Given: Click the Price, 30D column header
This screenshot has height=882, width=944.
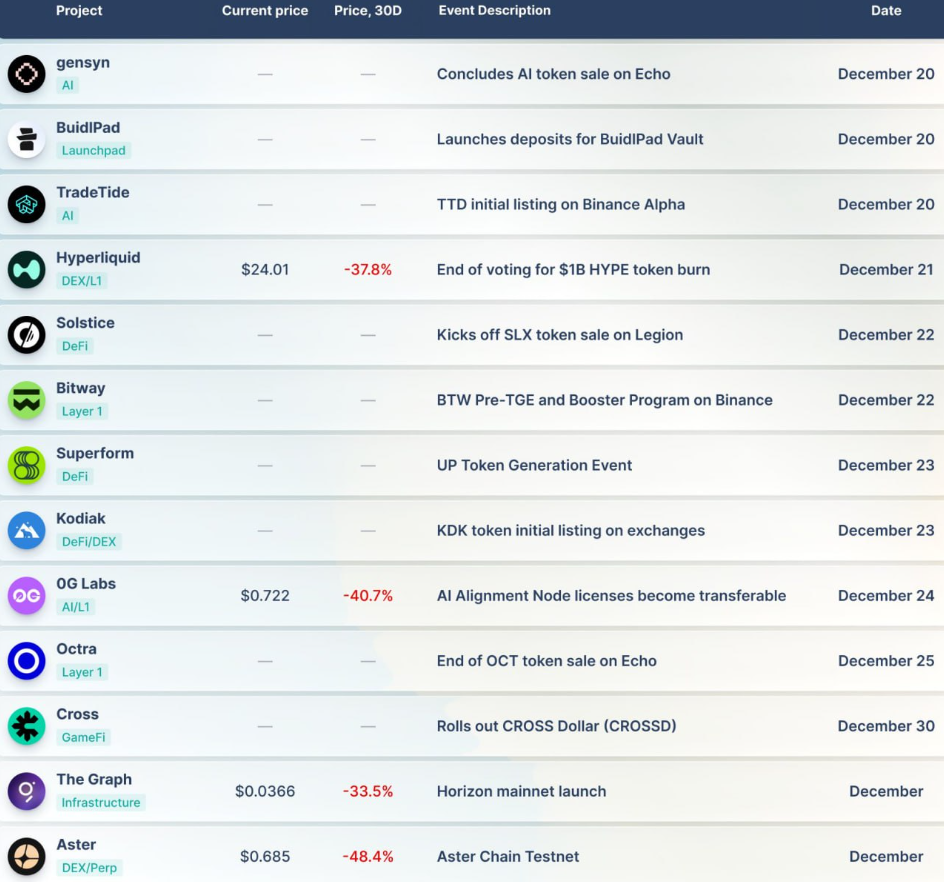Looking at the screenshot, I should [367, 11].
